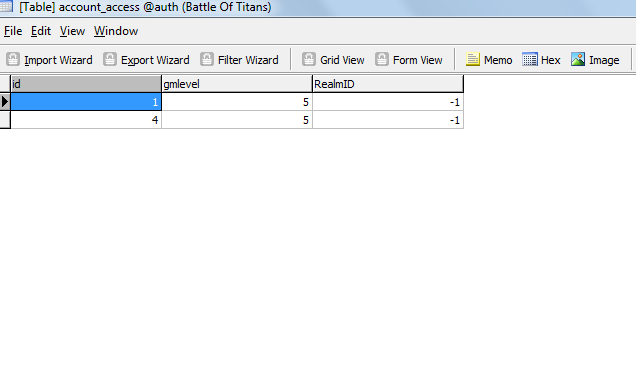The image size is (636, 390).
Task: Click the Form View icon
Action: (382, 59)
